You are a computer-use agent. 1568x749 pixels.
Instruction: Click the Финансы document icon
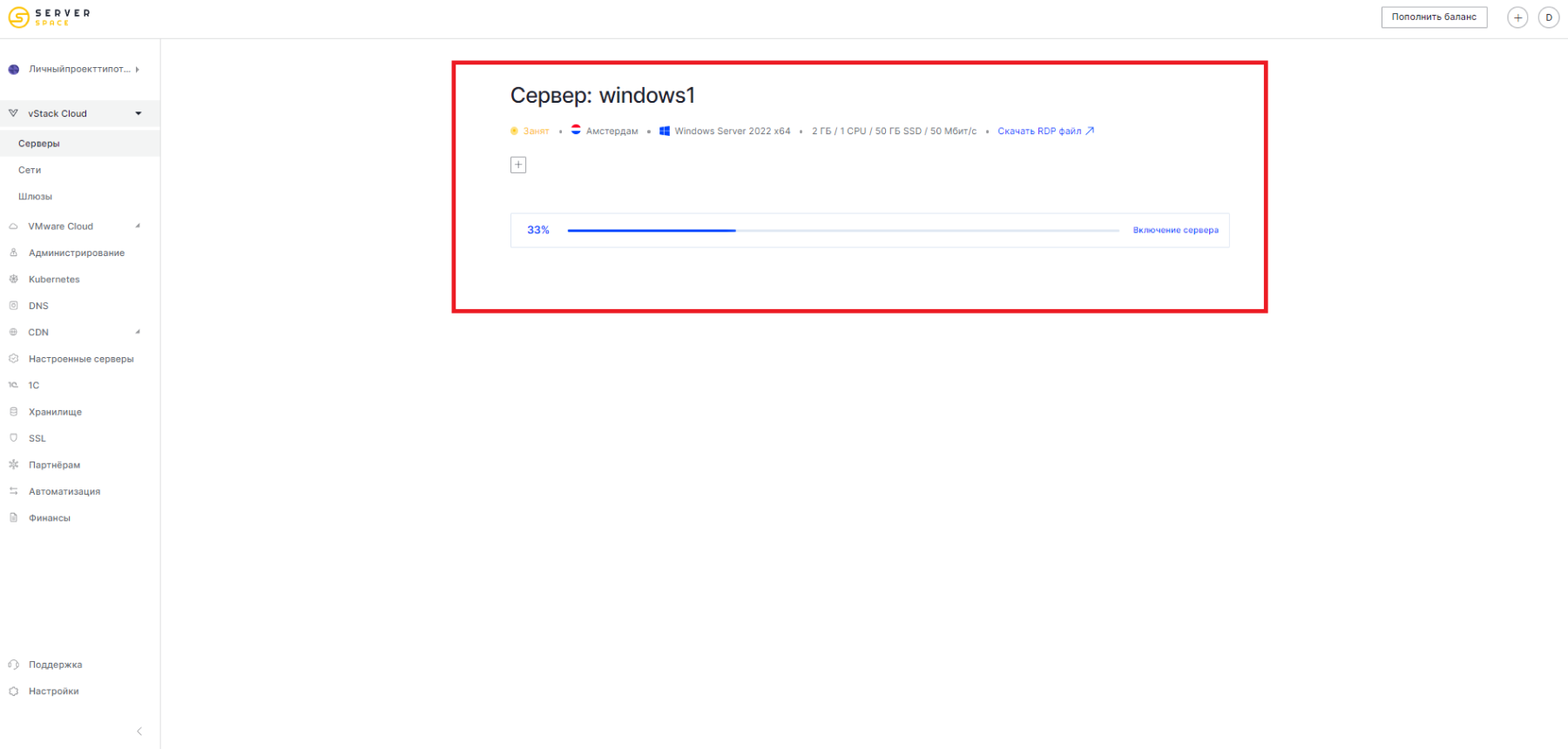pos(13,517)
